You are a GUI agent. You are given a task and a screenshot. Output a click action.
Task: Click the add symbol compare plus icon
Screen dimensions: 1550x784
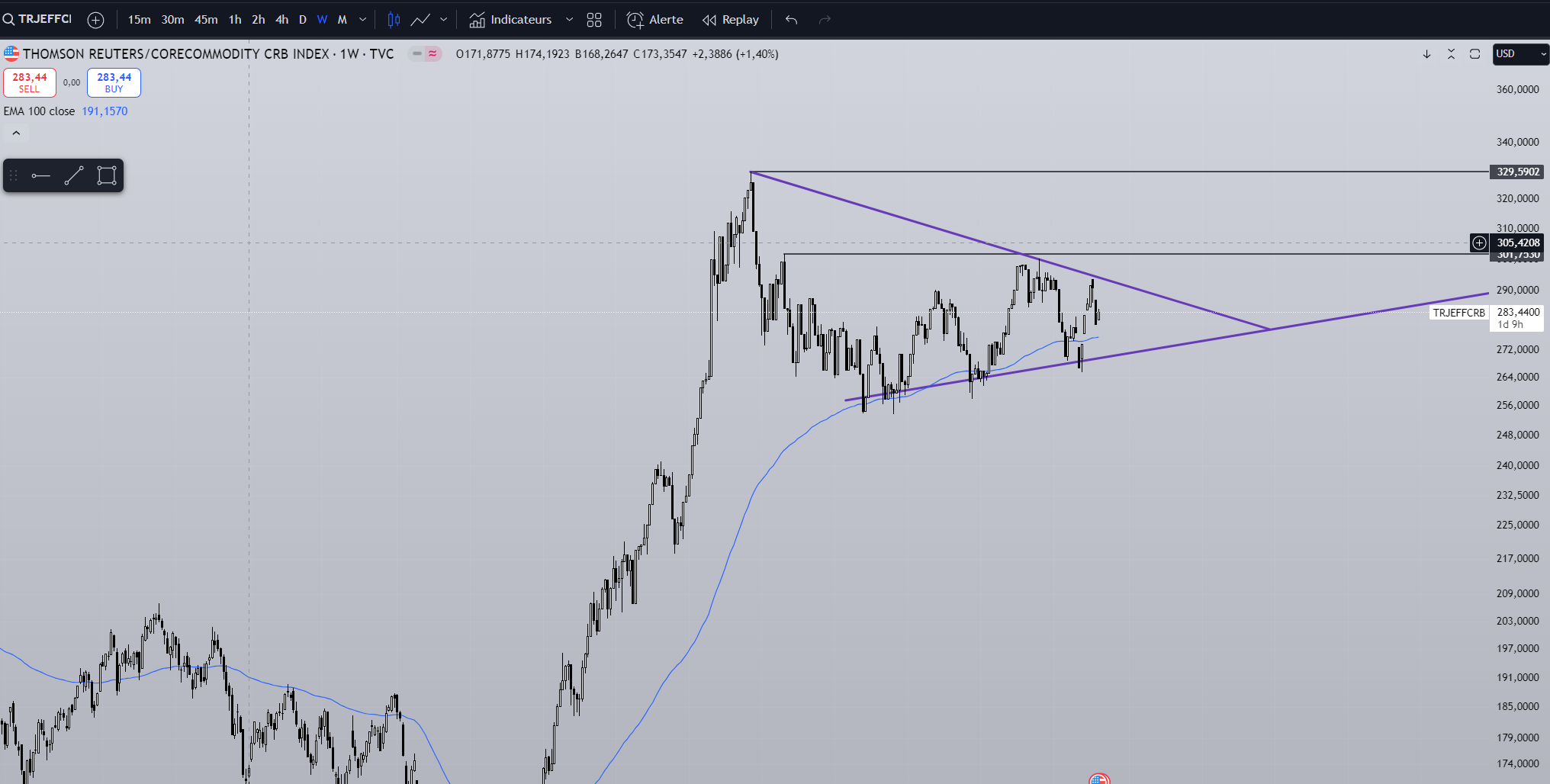pos(95,20)
